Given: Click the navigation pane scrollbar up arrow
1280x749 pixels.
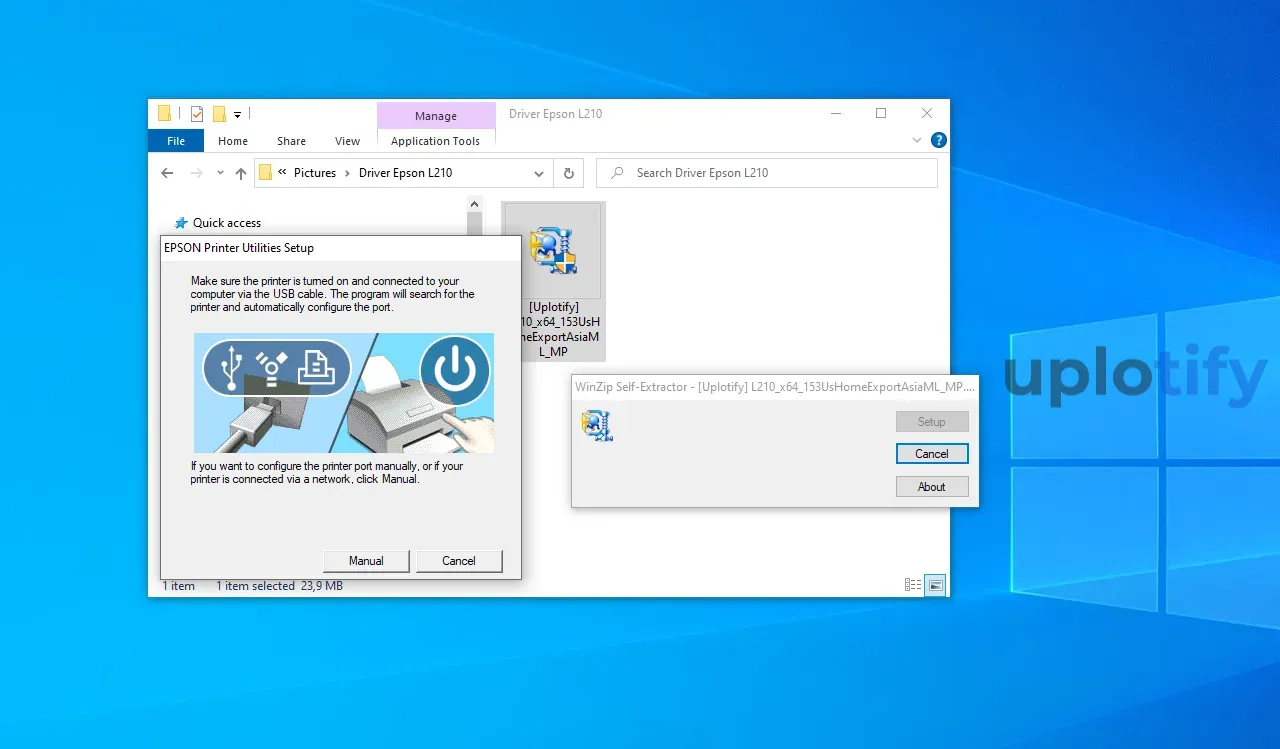Looking at the screenshot, I should pos(475,204).
